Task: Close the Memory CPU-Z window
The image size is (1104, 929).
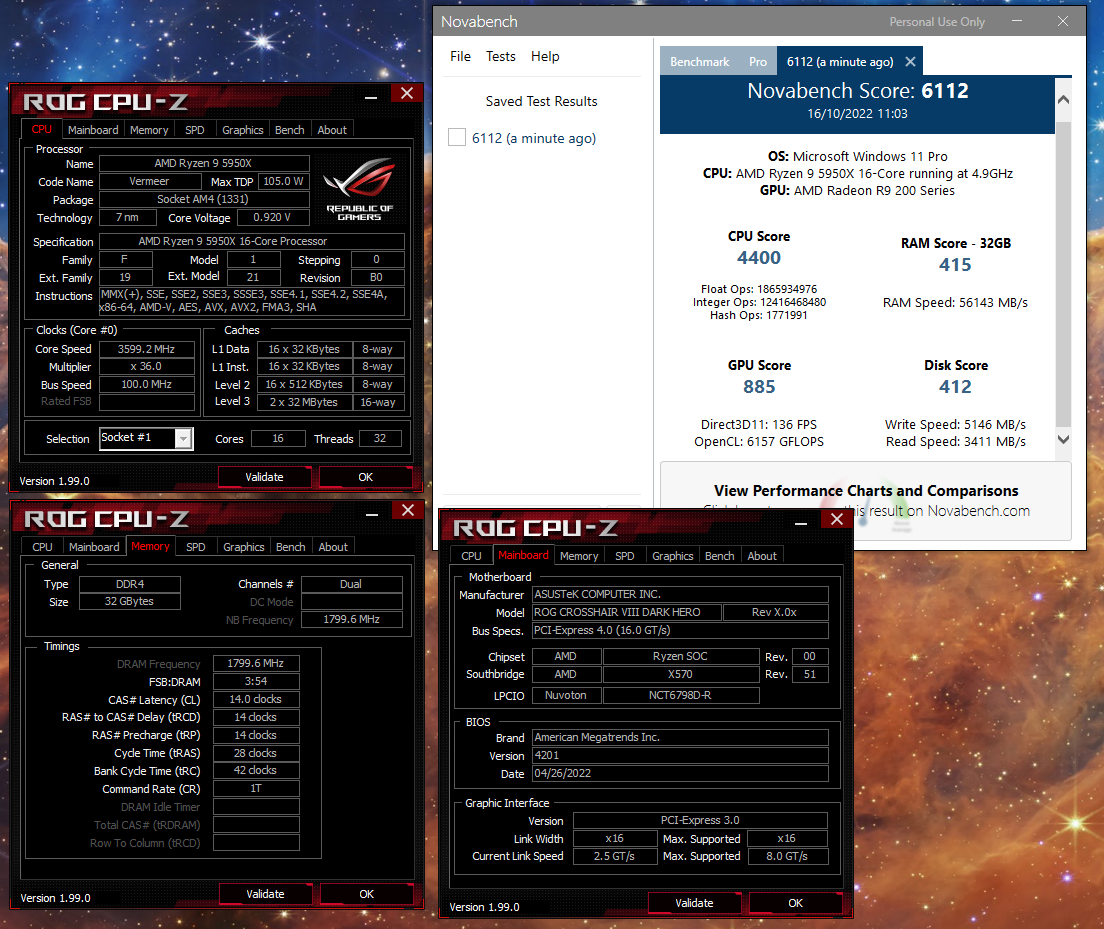Action: [x=408, y=511]
